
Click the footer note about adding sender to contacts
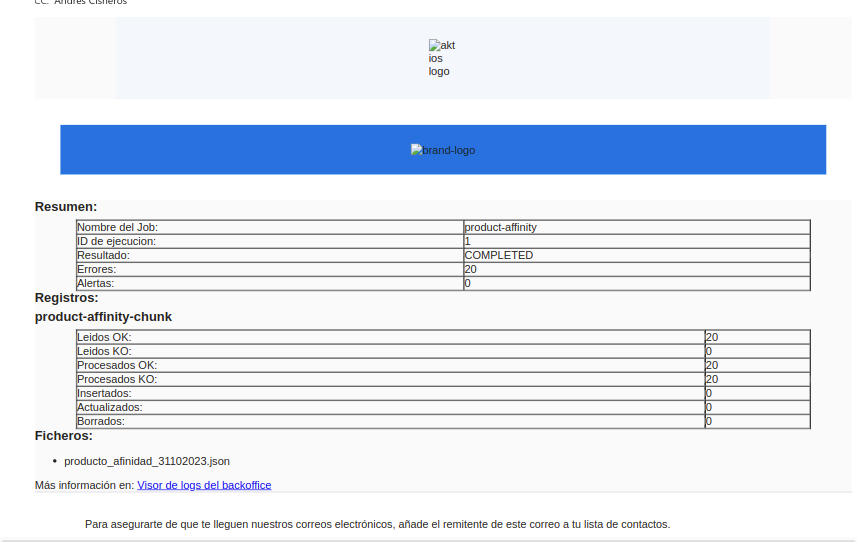point(378,525)
